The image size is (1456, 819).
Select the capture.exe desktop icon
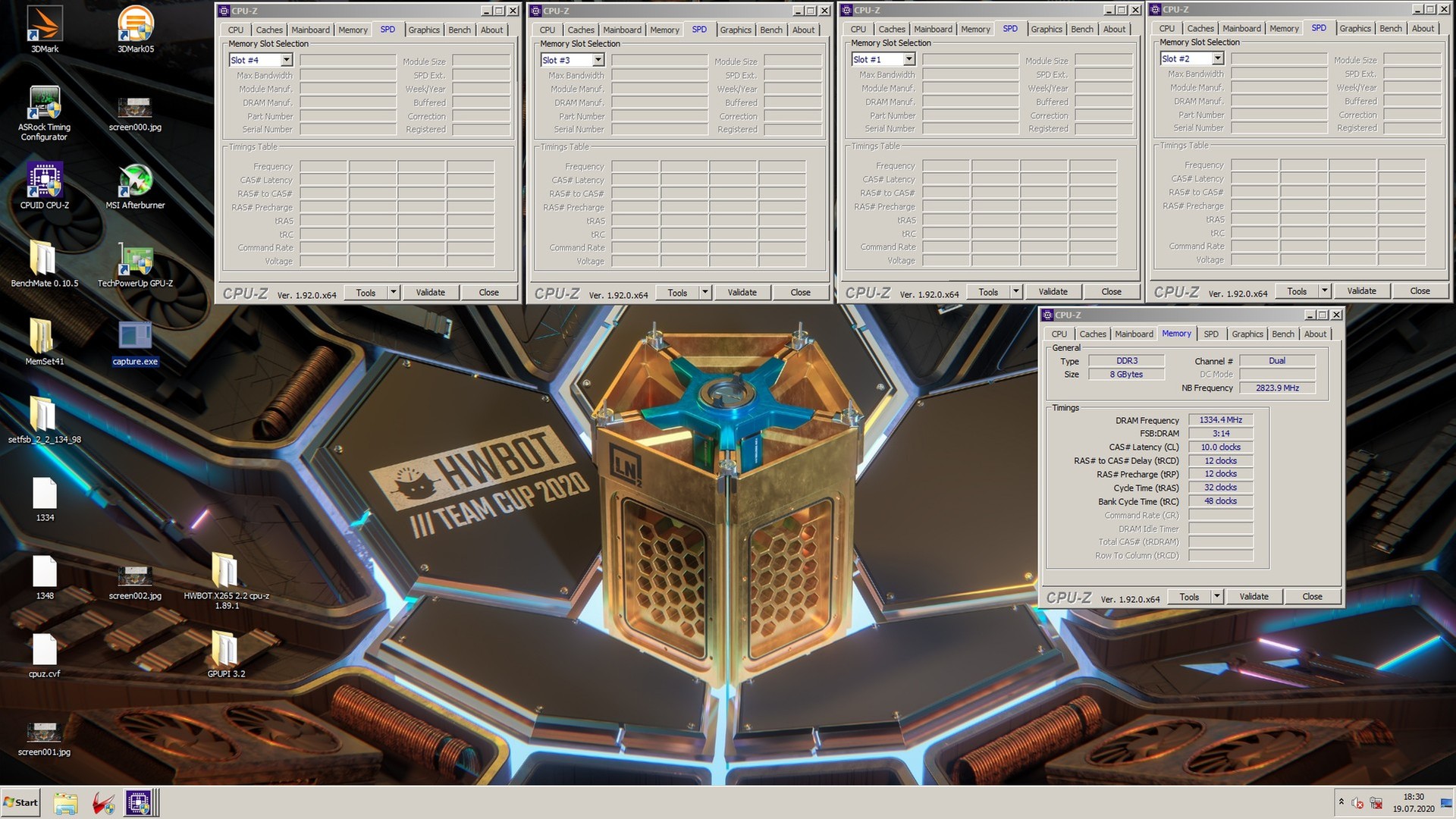(x=135, y=343)
